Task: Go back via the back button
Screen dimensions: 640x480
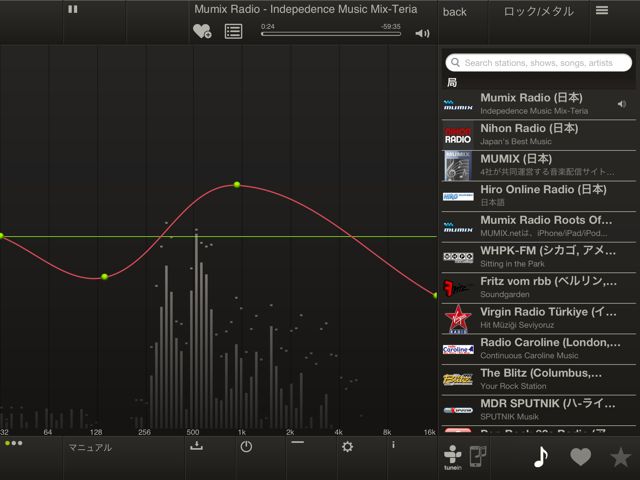Action: [455, 12]
